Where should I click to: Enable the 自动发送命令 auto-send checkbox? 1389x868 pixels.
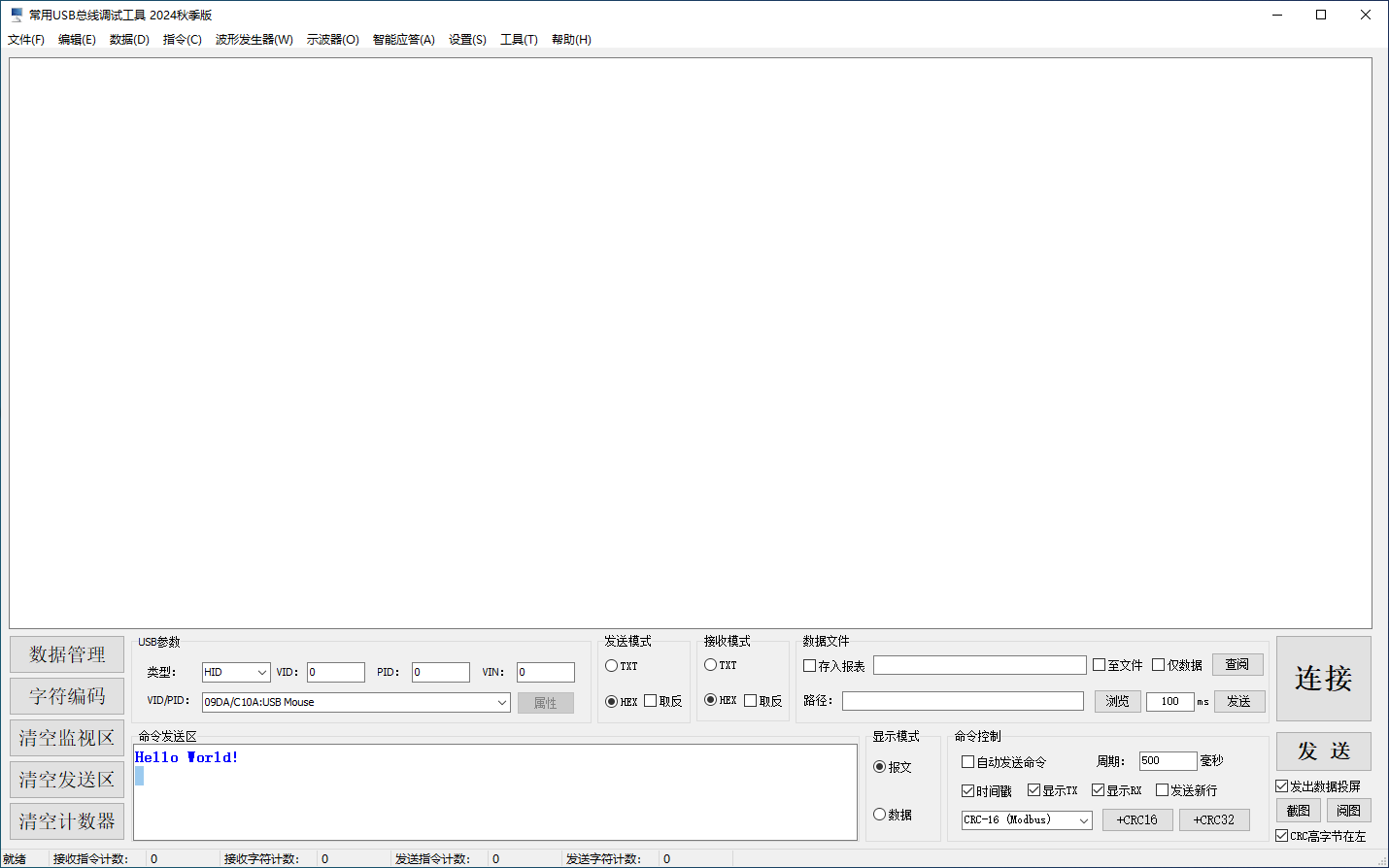pos(967,762)
